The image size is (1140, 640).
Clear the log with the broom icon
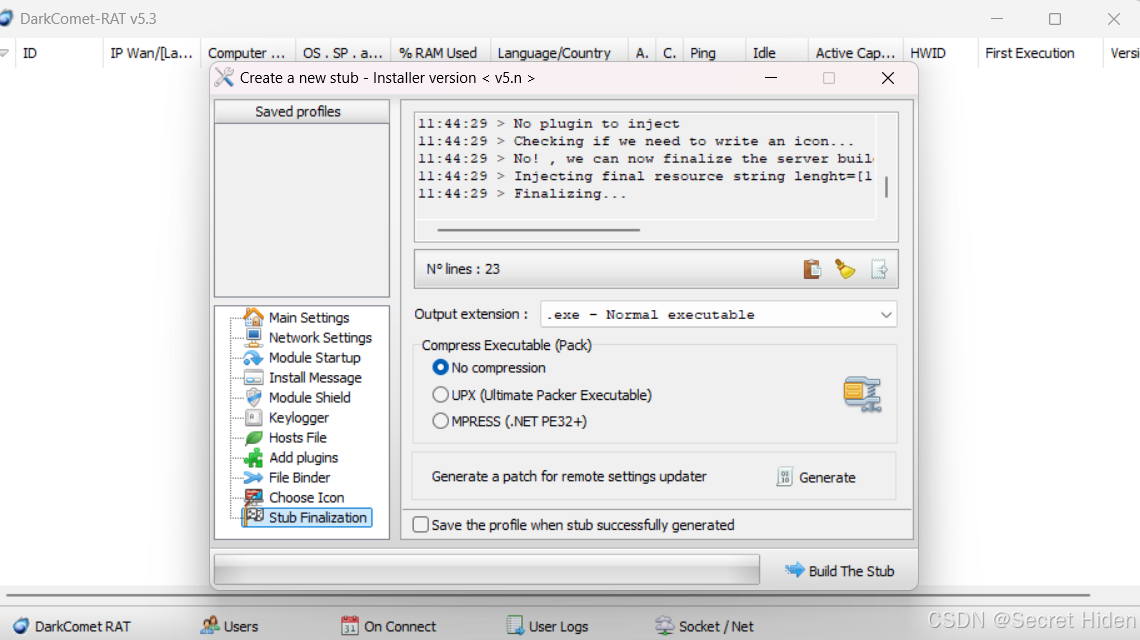[845, 269]
